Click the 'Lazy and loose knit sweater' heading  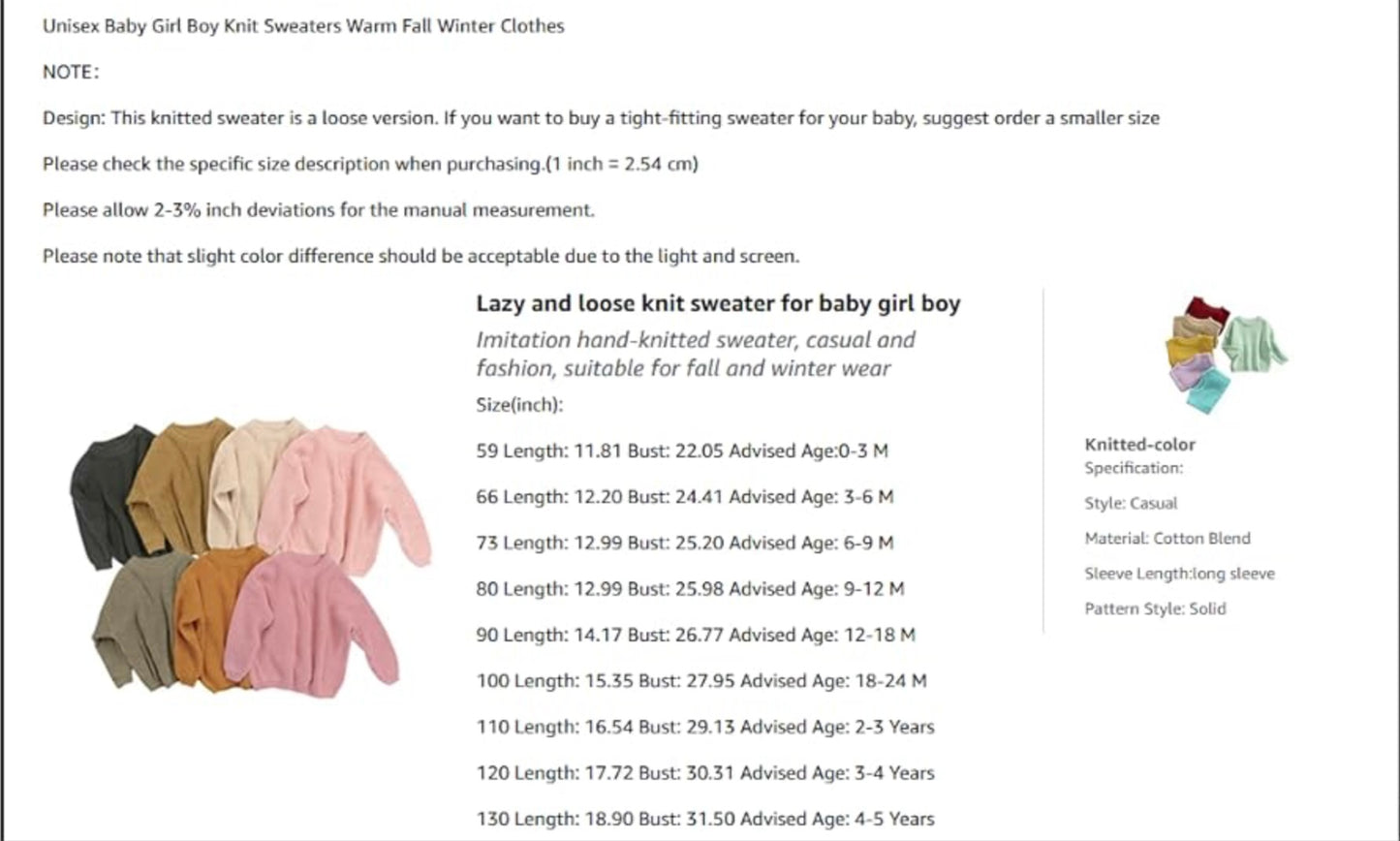point(718,303)
